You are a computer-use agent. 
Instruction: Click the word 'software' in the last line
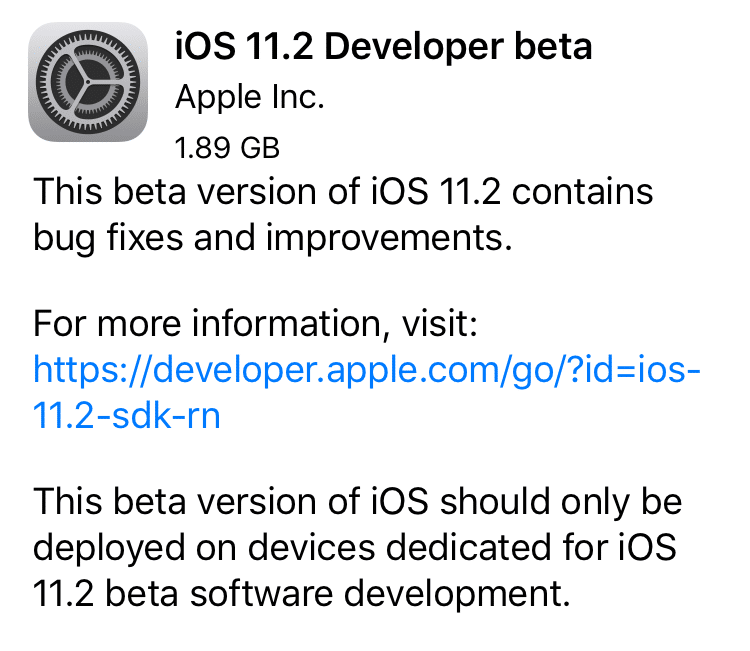[261, 593]
